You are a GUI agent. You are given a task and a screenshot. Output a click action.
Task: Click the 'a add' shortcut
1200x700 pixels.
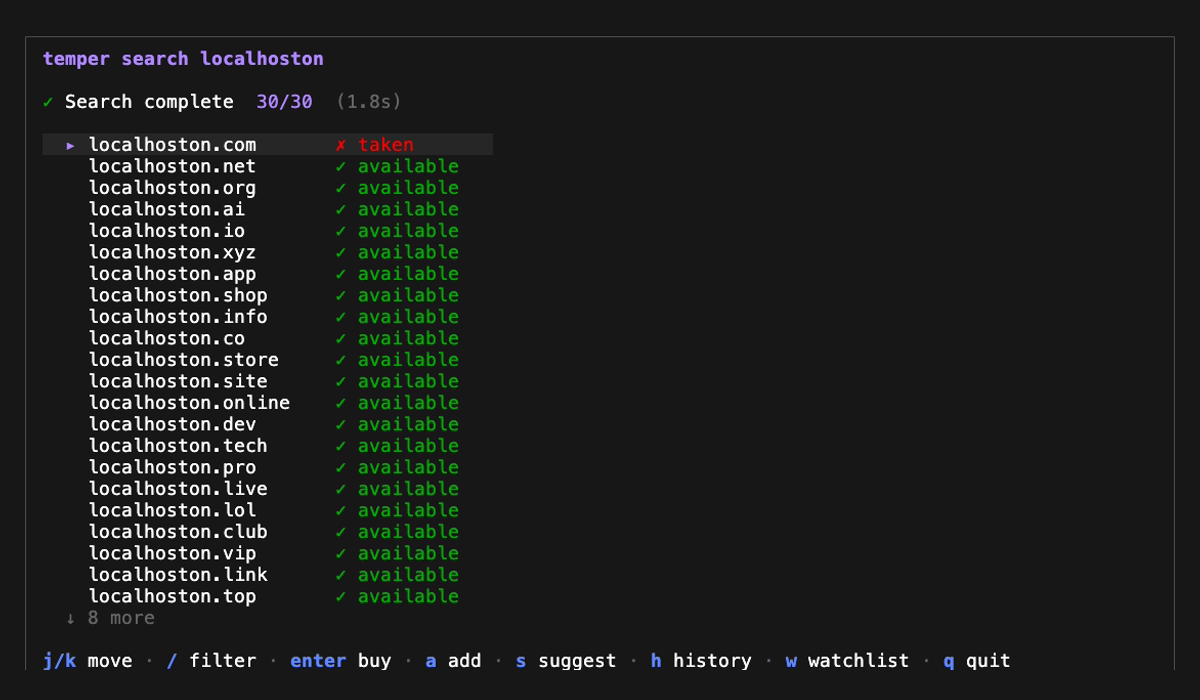click(453, 661)
